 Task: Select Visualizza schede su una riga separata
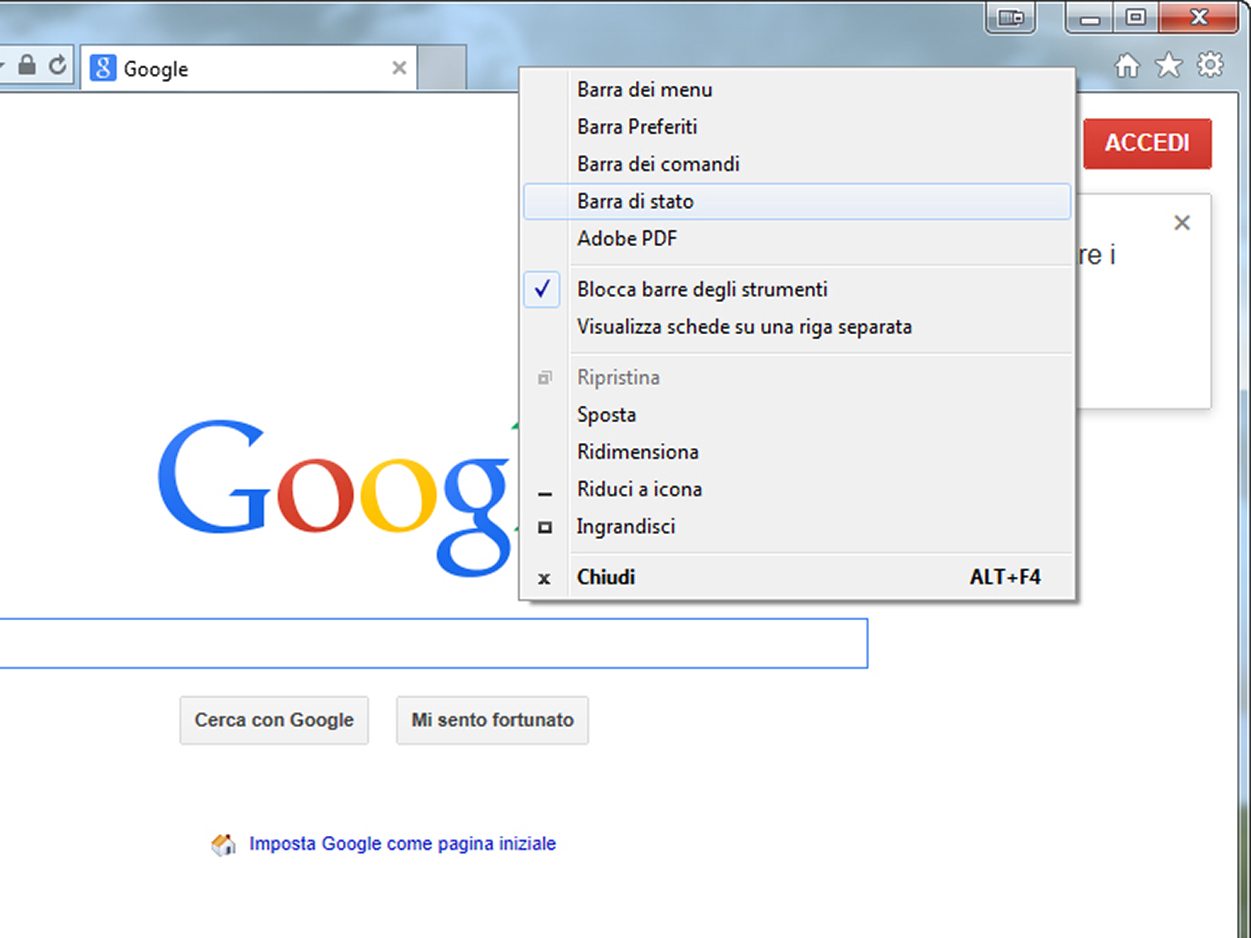click(743, 327)
